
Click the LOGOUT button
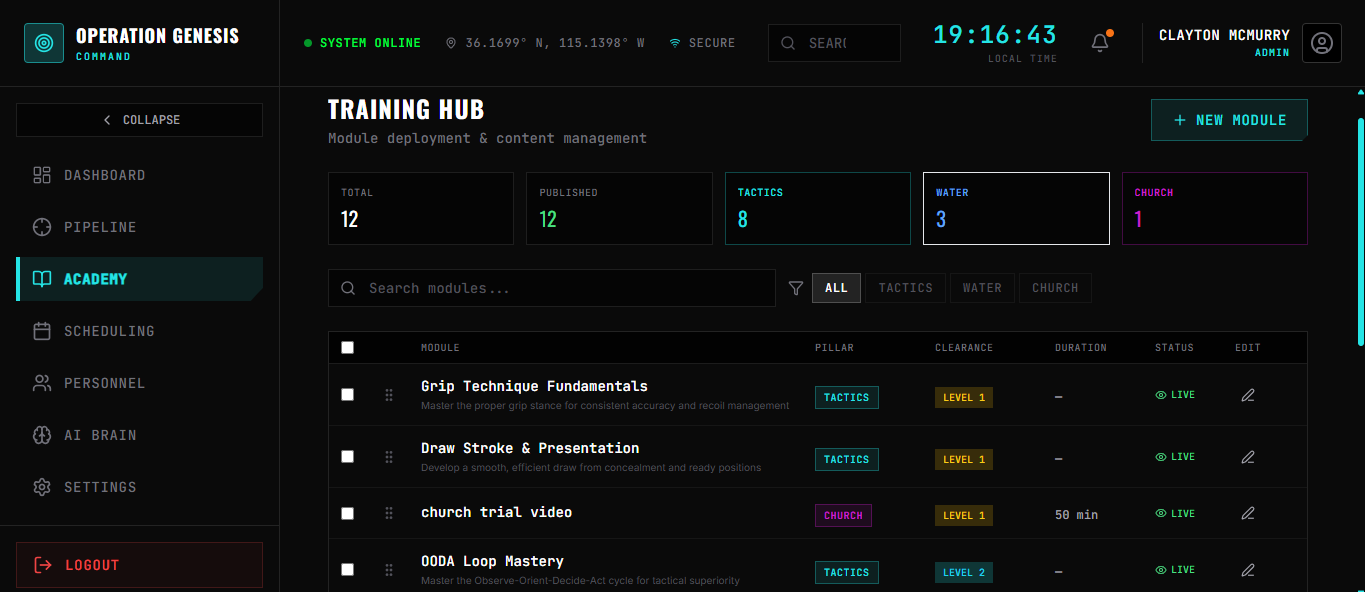pos(139,564)
